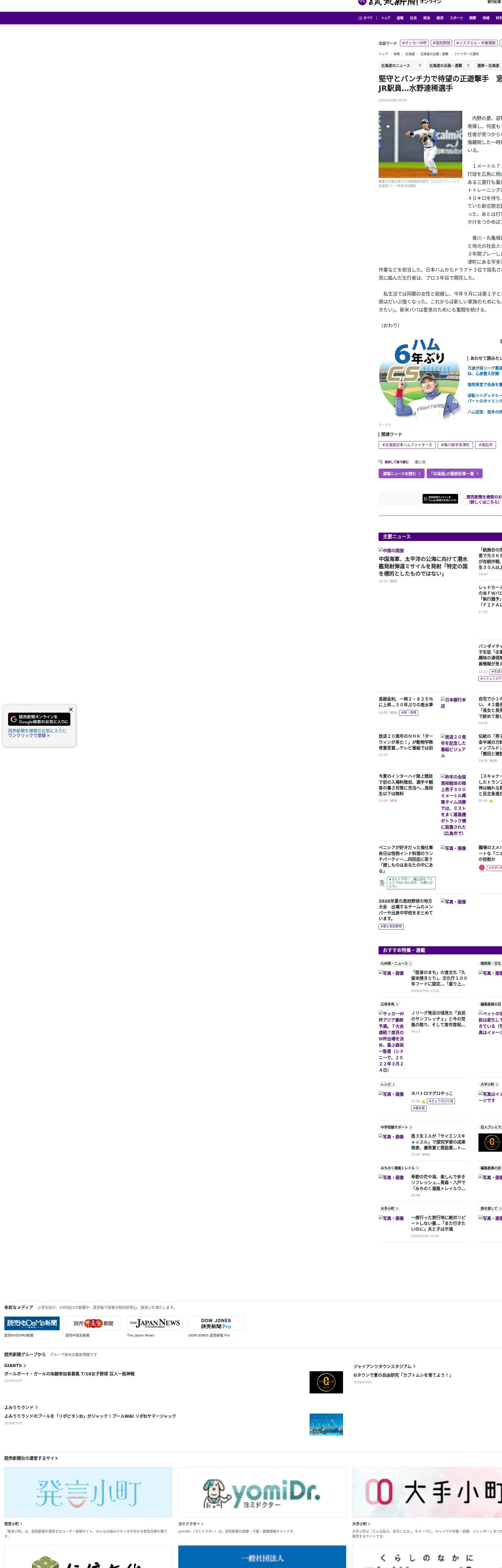Open the NHK ダーウィンが来た headline
This screenshot has width=502, height=1568.
(x=406, y=742)
